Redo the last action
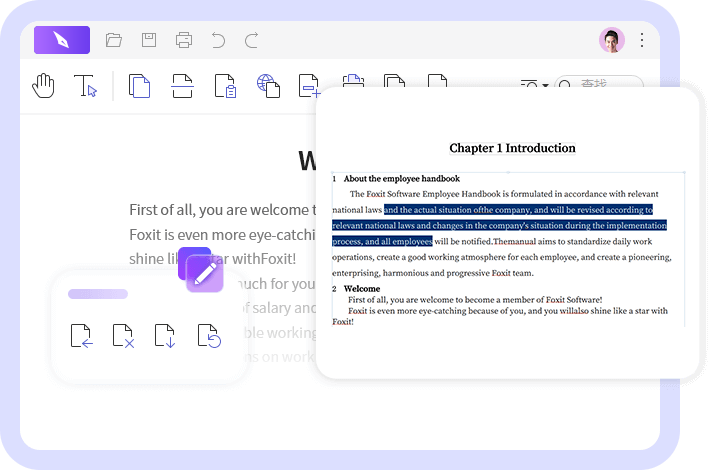711x470 pixels. coord(252,40)
